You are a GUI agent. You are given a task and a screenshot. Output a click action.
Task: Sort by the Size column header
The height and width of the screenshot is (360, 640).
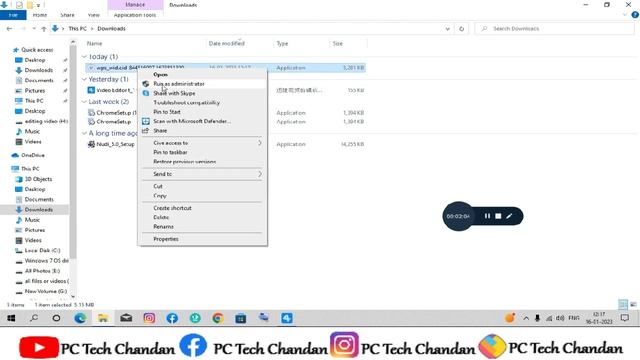[338, 43]
